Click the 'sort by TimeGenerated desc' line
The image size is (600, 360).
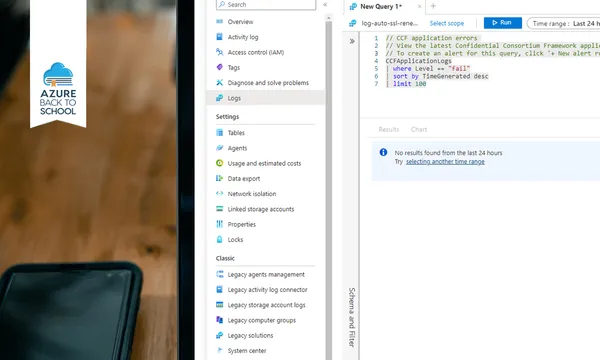tap(440, 76)
